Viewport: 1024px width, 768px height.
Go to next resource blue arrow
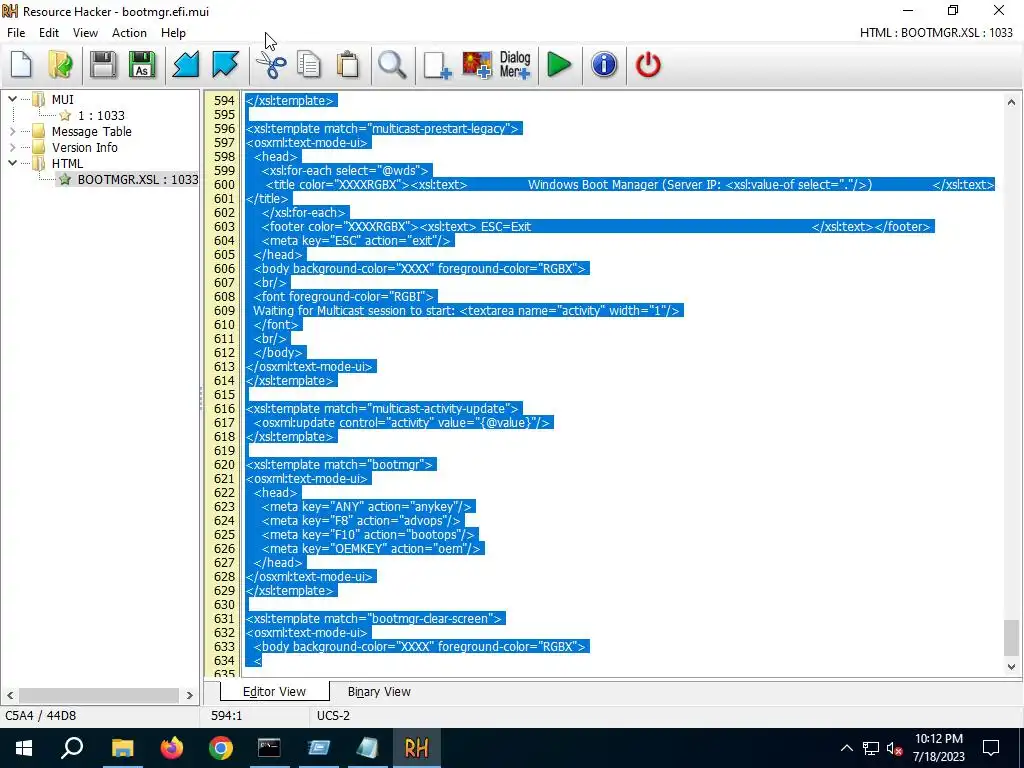225,65
